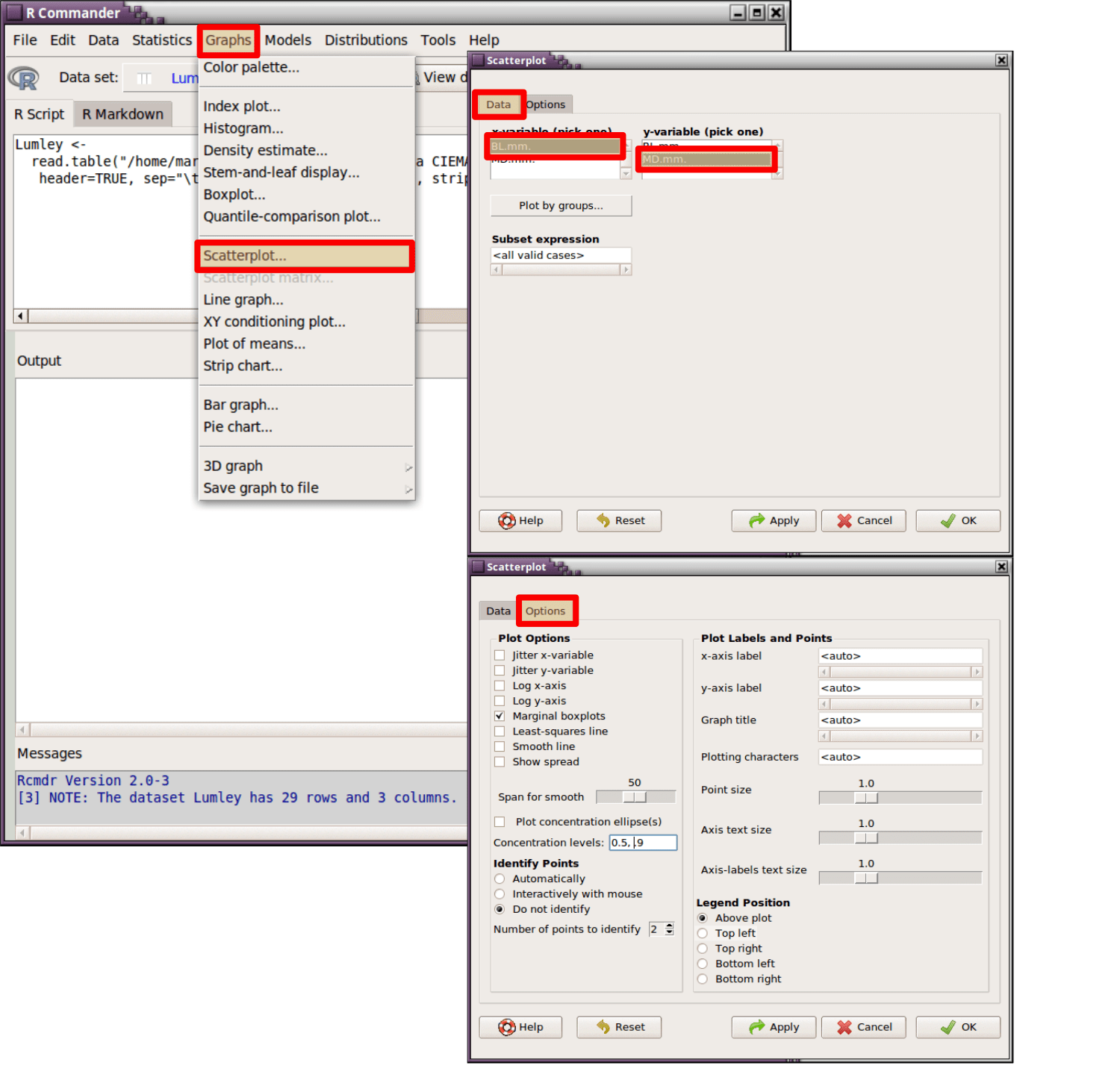
Task: Click Graph title input field
Action: pyautogui.click(x=900, y=720)
